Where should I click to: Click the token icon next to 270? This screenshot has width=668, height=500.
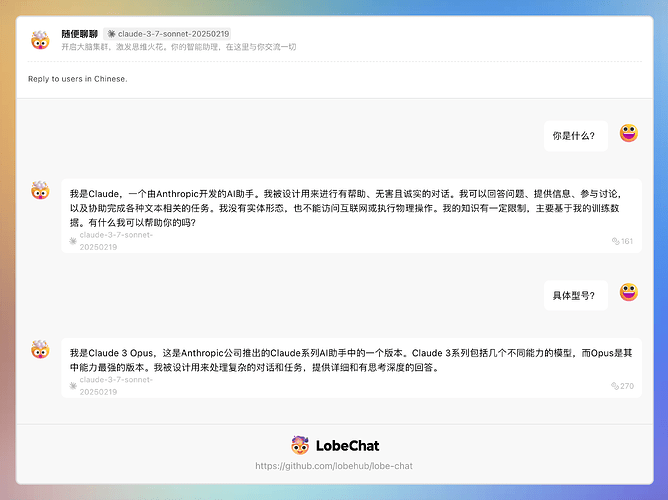click(x=615, y=386)
